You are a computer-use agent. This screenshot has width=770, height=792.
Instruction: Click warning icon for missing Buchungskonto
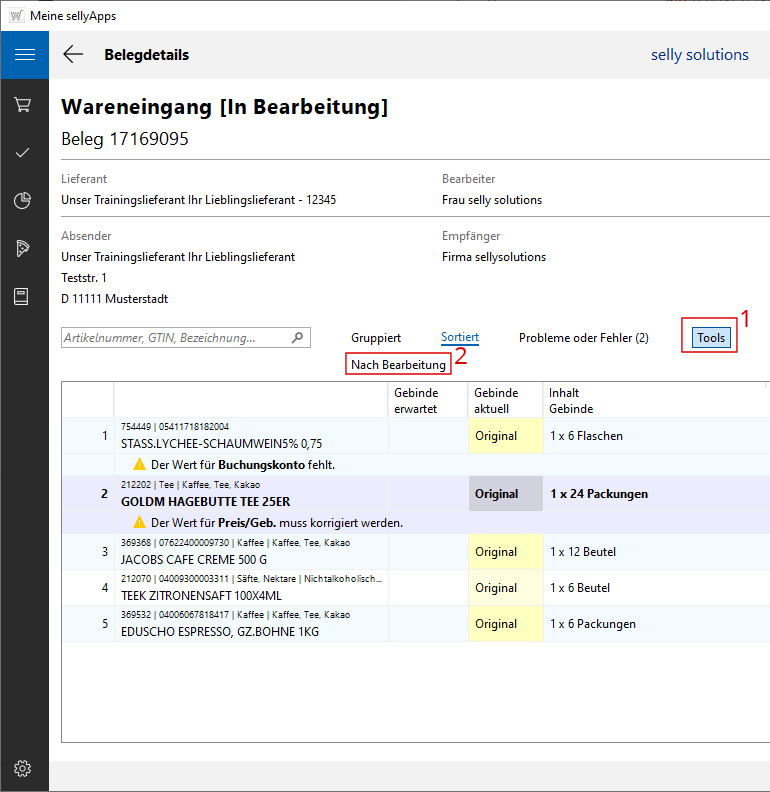(140, 464)
